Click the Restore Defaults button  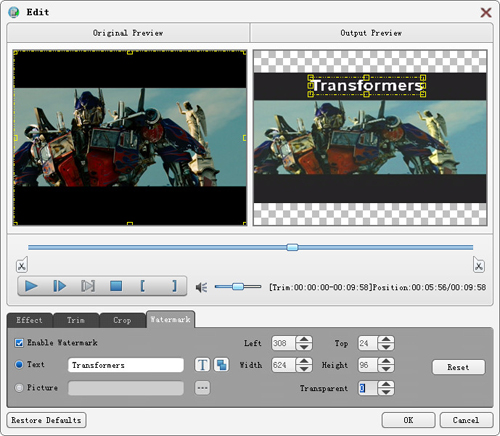click(46, 420)
